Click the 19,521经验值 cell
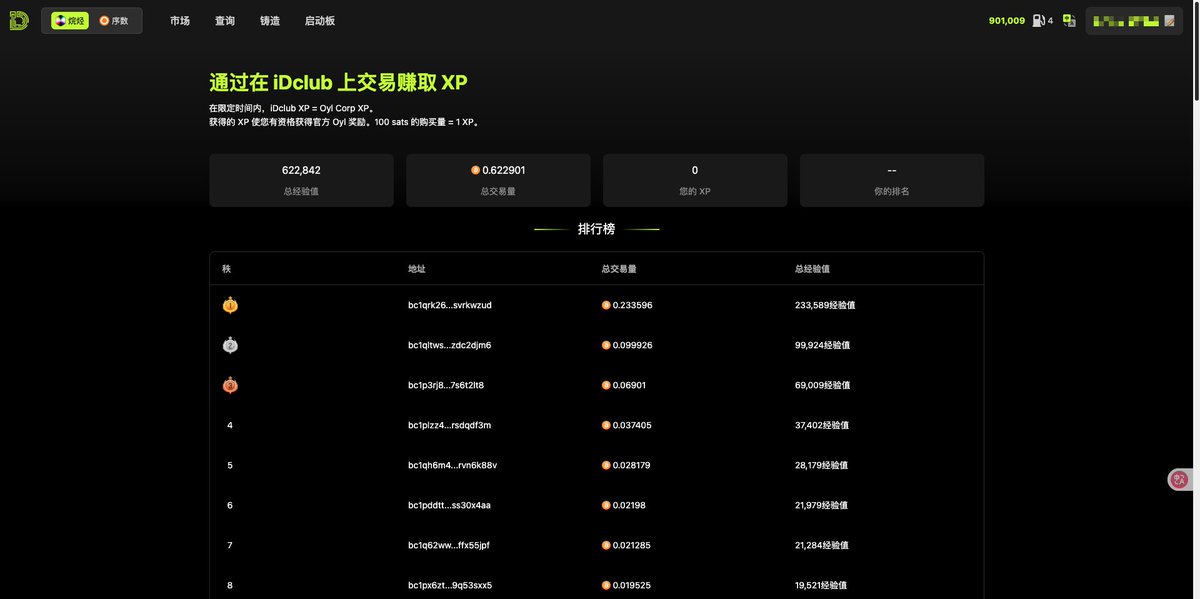The height and width of the screenshot is (599, 1200). 821,585
